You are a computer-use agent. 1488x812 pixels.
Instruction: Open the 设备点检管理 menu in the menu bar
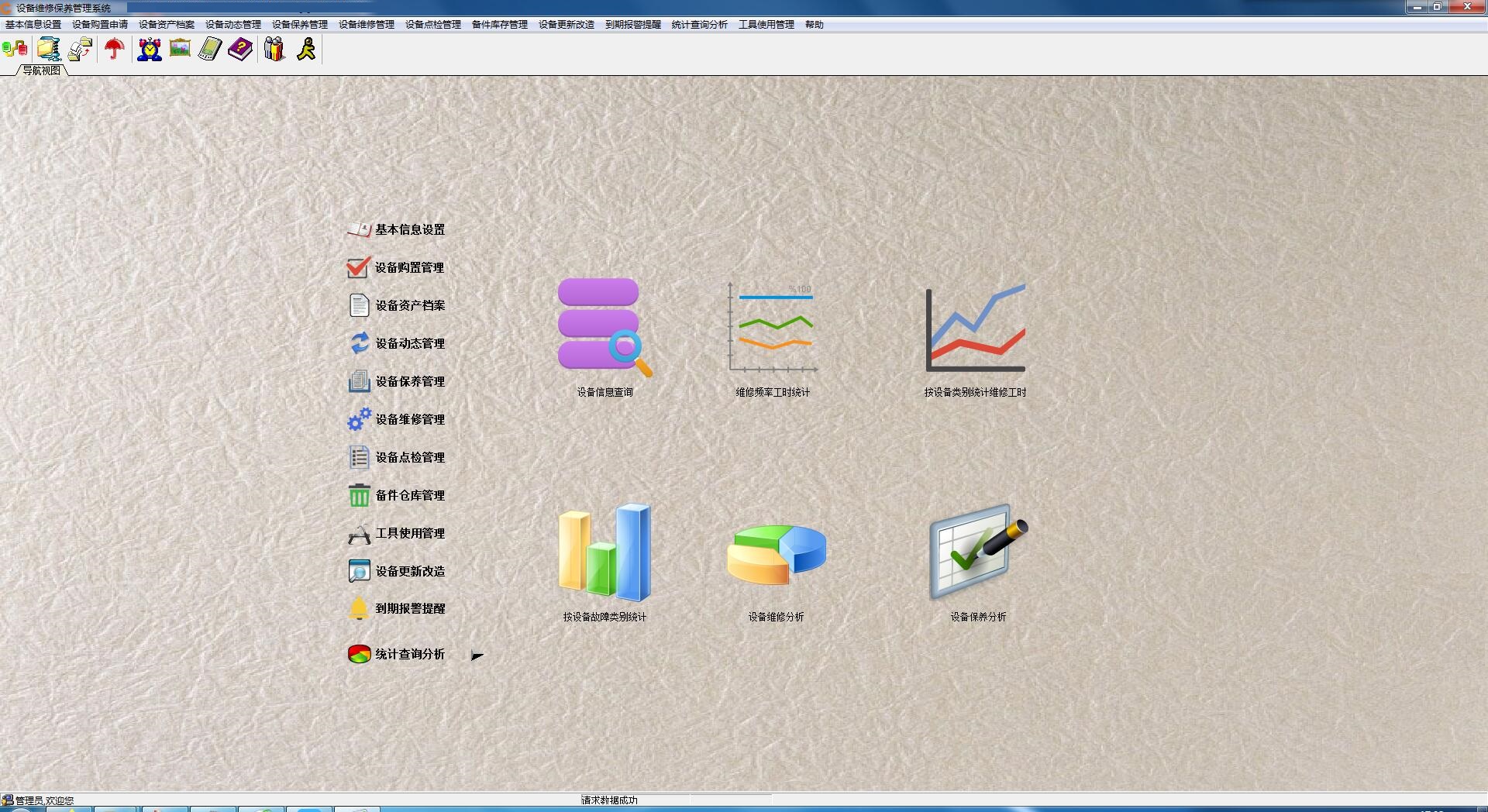click(433, 25)
